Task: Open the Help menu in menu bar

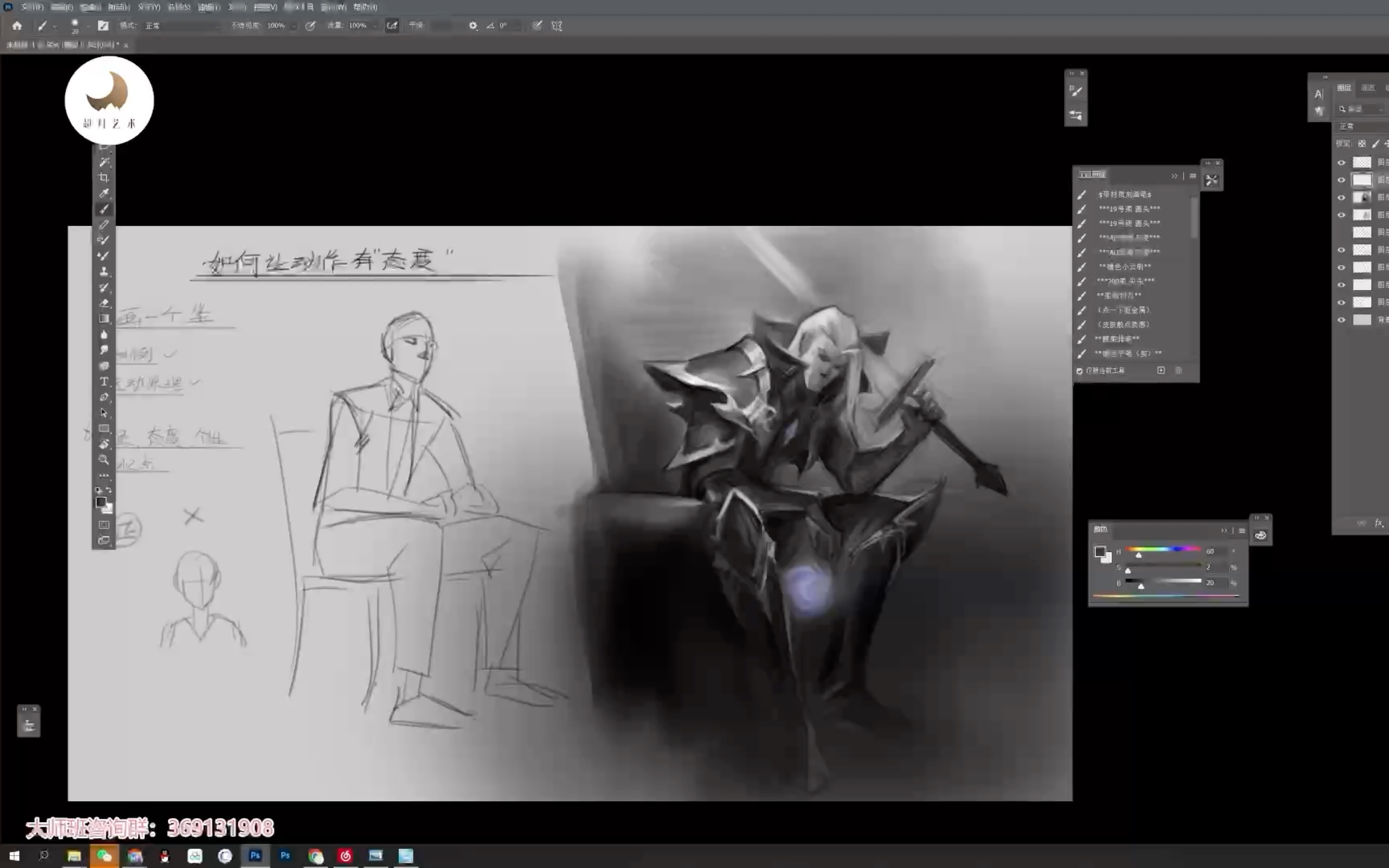Action: point(365,7)
